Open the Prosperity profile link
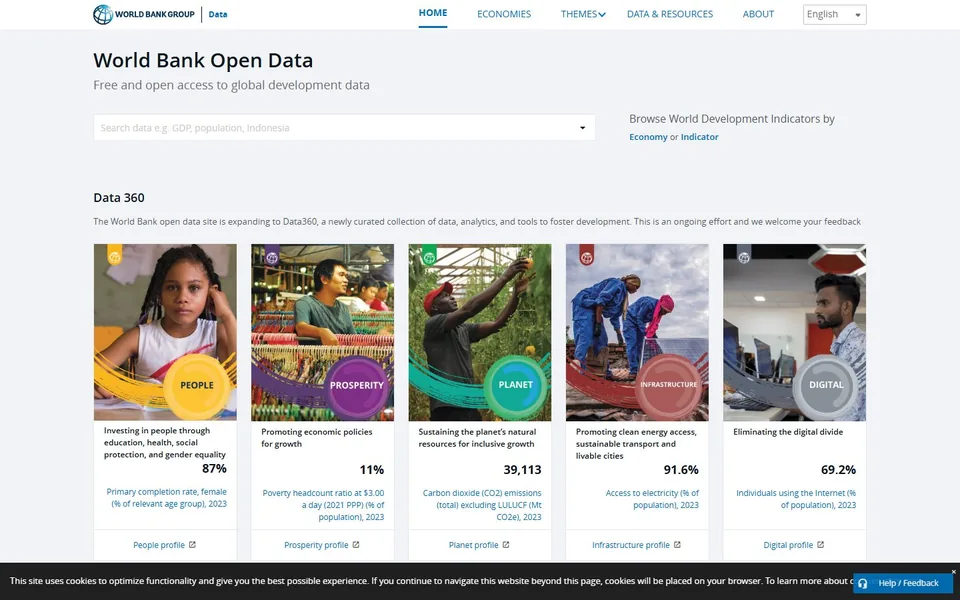This screenshot has height=600, width=960. coord(316,545)
